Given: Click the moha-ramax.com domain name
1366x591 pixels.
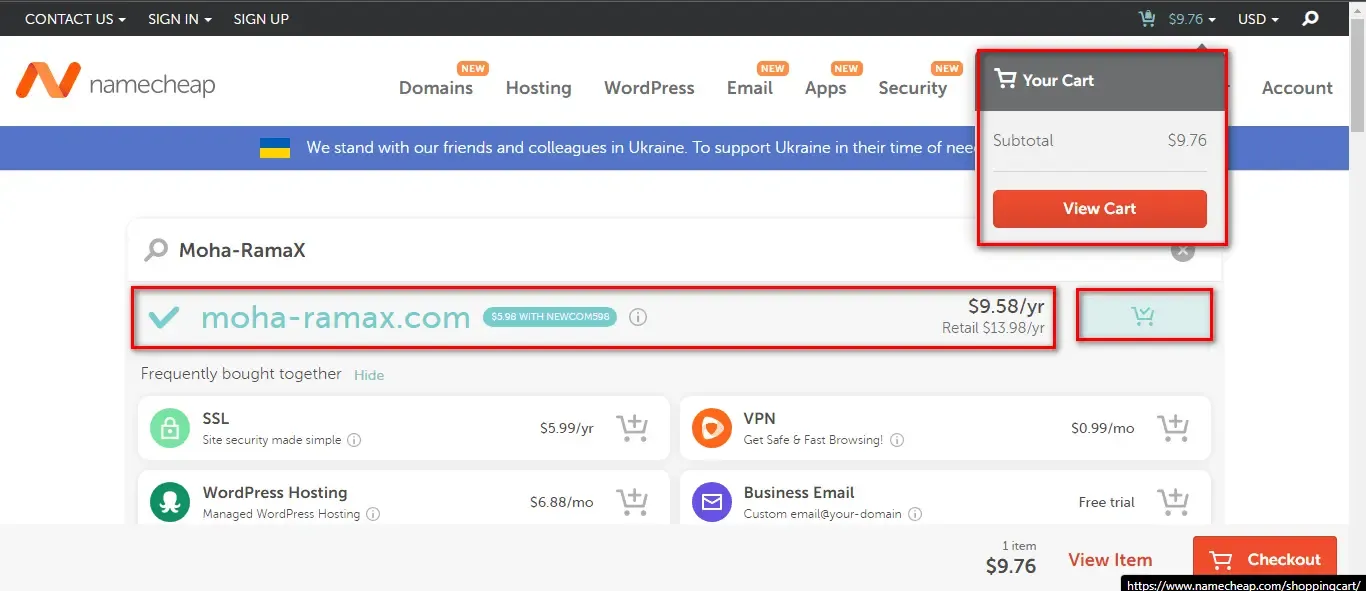Looking at the screenshot, I should pyautogui.click(x=336, y=318).
